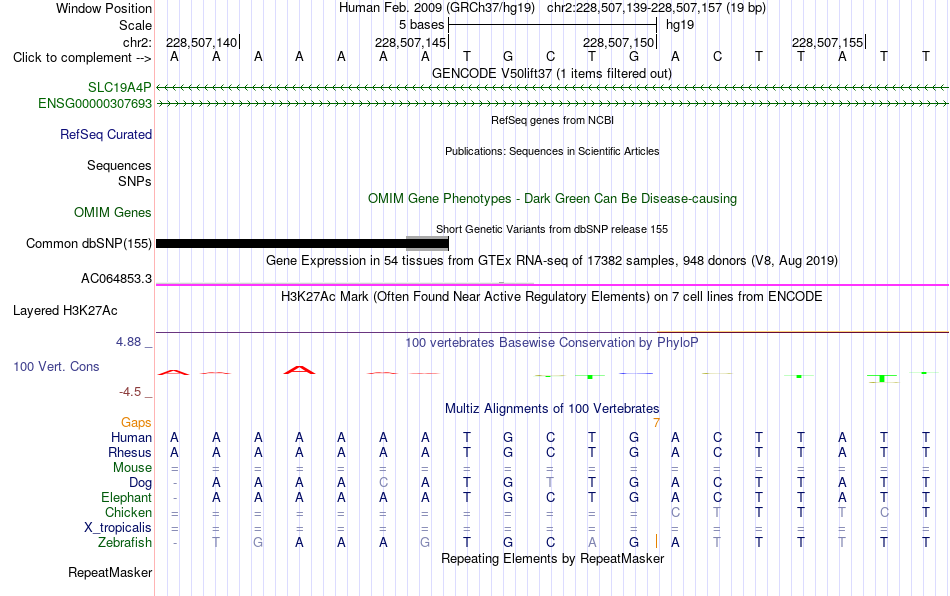Click the Rhesus alignment row label
This screenshot has width=950, height=596.
[x=130, y=452]
